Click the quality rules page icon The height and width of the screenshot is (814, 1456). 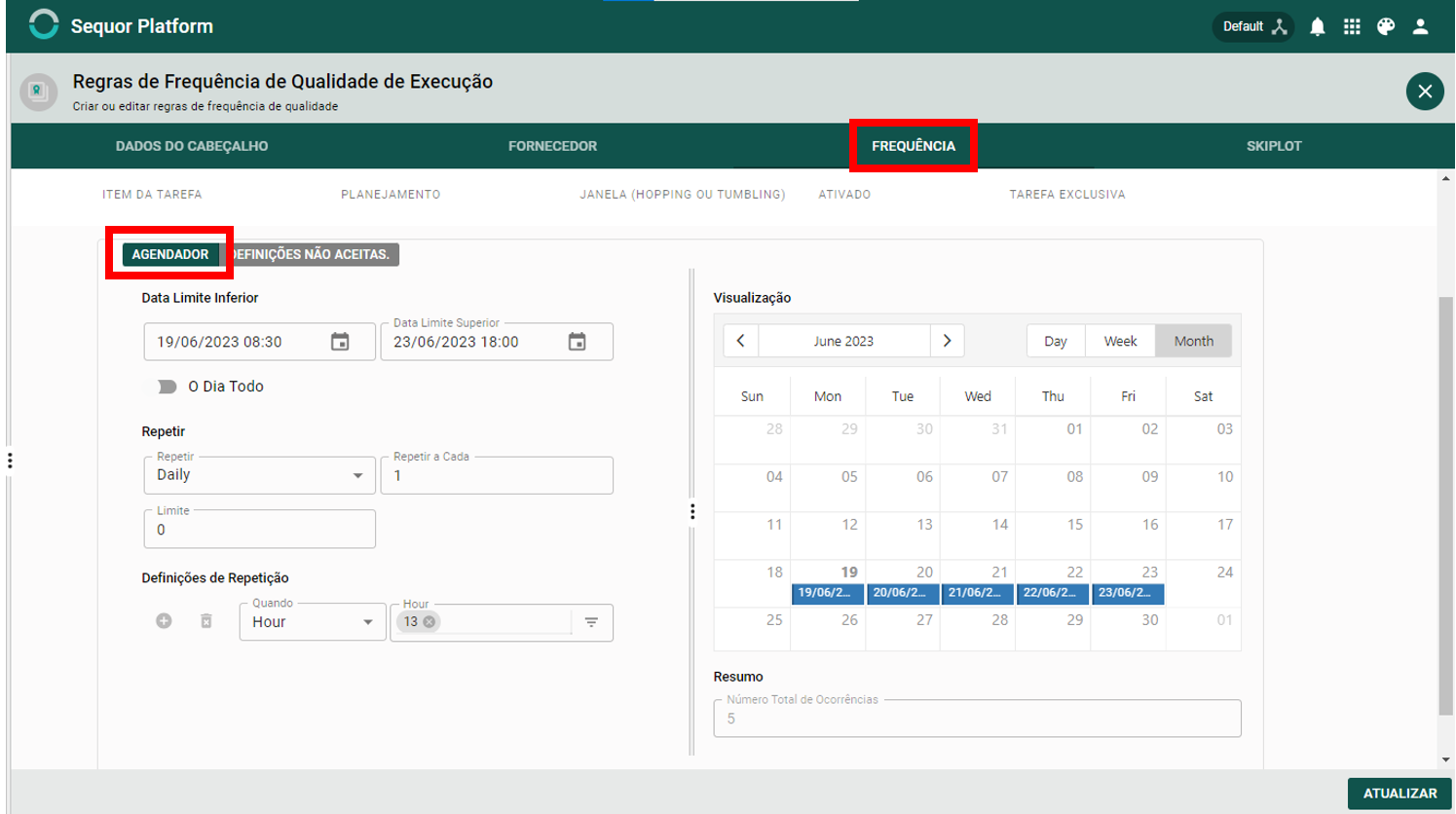pos(39,92)
